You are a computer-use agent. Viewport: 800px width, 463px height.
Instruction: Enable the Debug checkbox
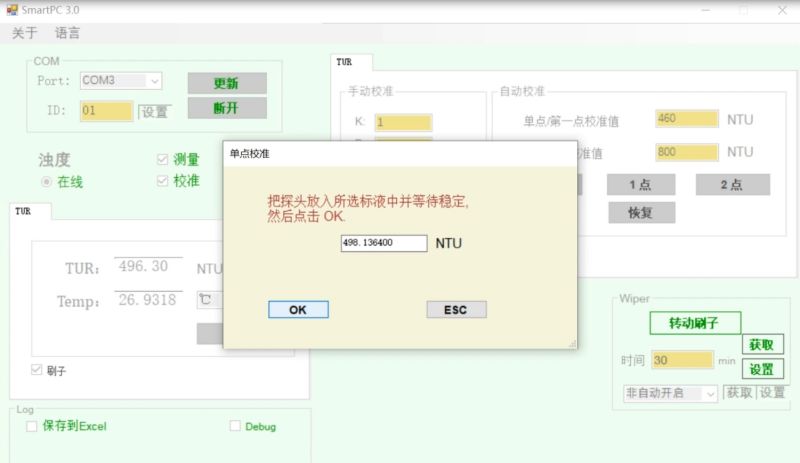235,426
